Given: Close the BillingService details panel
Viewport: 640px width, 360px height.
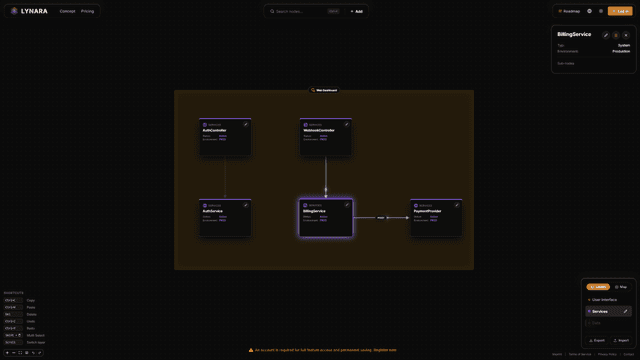Looking at the screenshot, I should pos(626,35).
